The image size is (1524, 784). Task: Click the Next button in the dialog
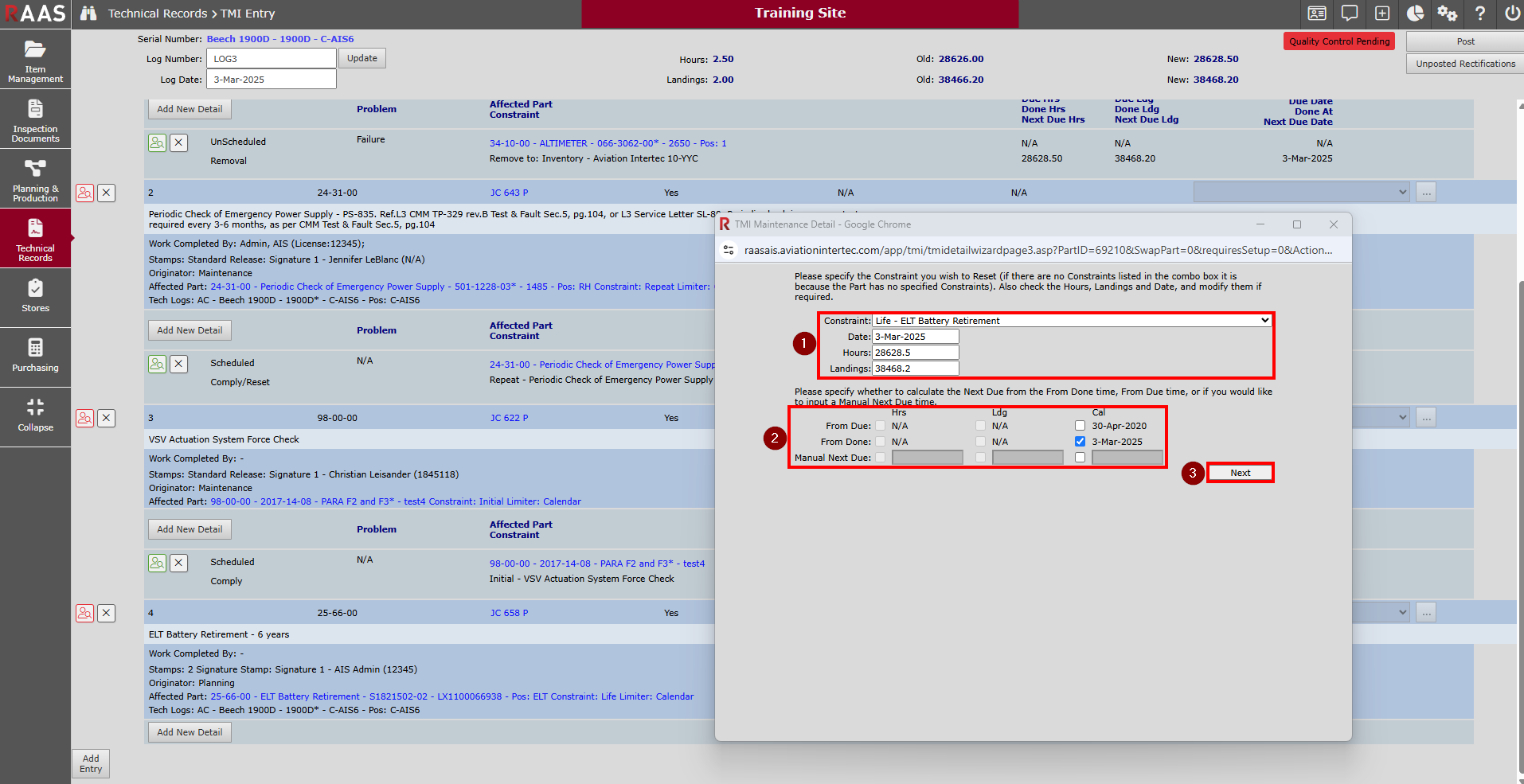pyautogui.click(x=1240, y=473)
